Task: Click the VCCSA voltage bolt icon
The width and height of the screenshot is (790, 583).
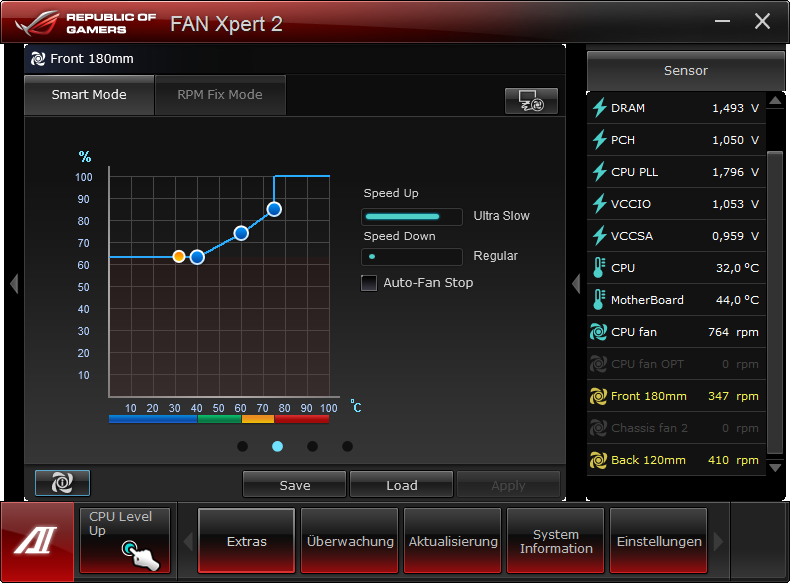Action: (600, 236)
